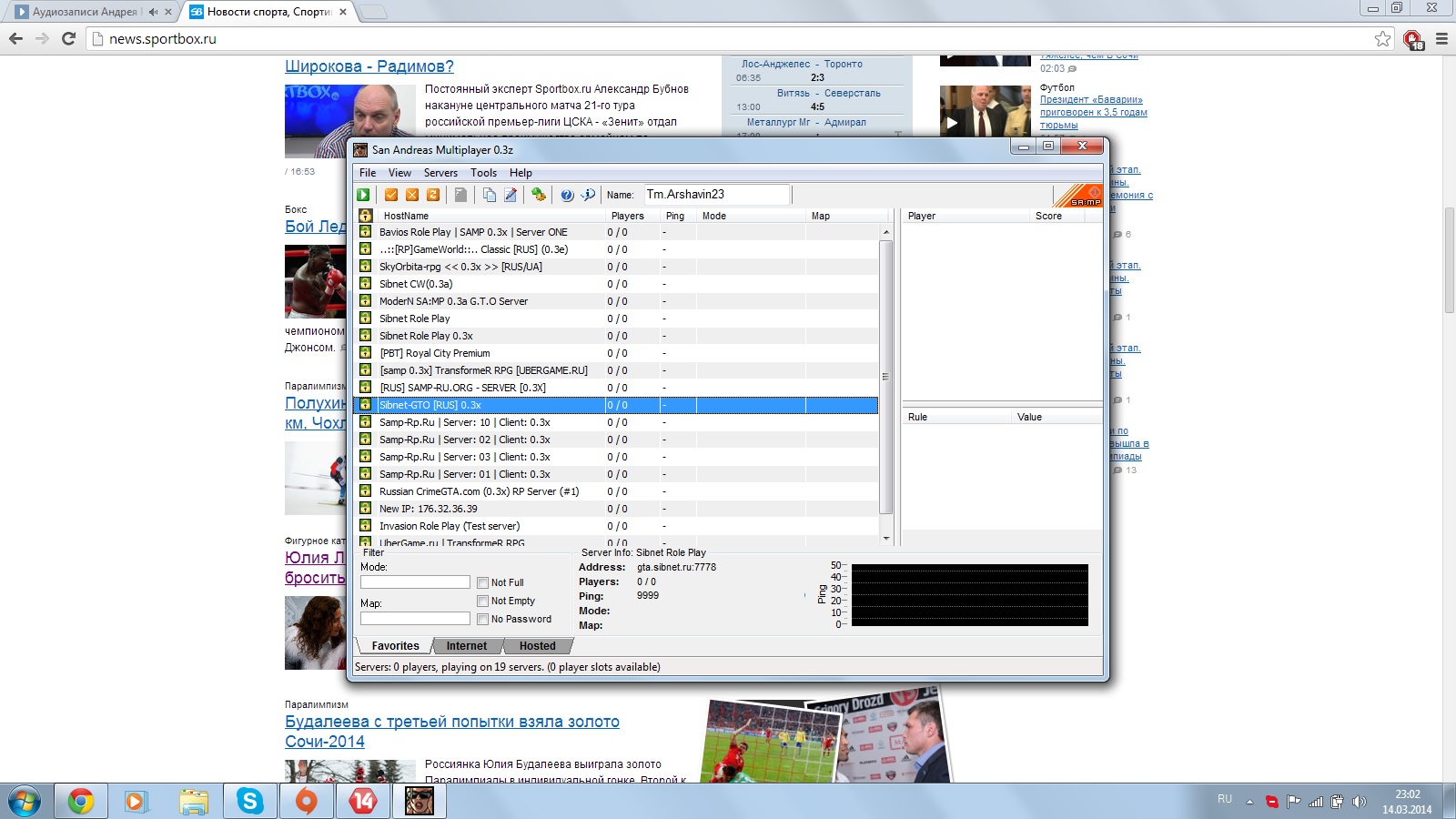Click lock icon of [PBT] Royal City Premium
Image resolution: width=1456 pixels, height=819 pixels.
tap(365, 353)
